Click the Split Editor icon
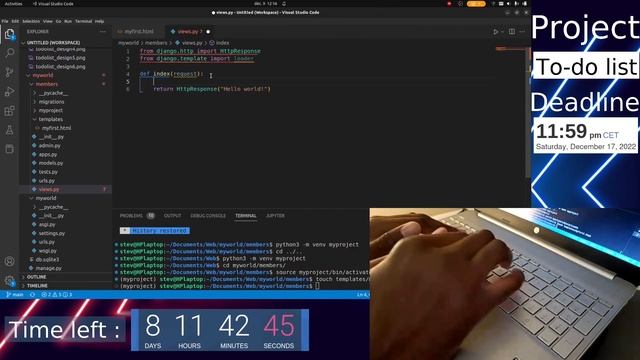The image size is (640, 360). (x=512, y=31)
